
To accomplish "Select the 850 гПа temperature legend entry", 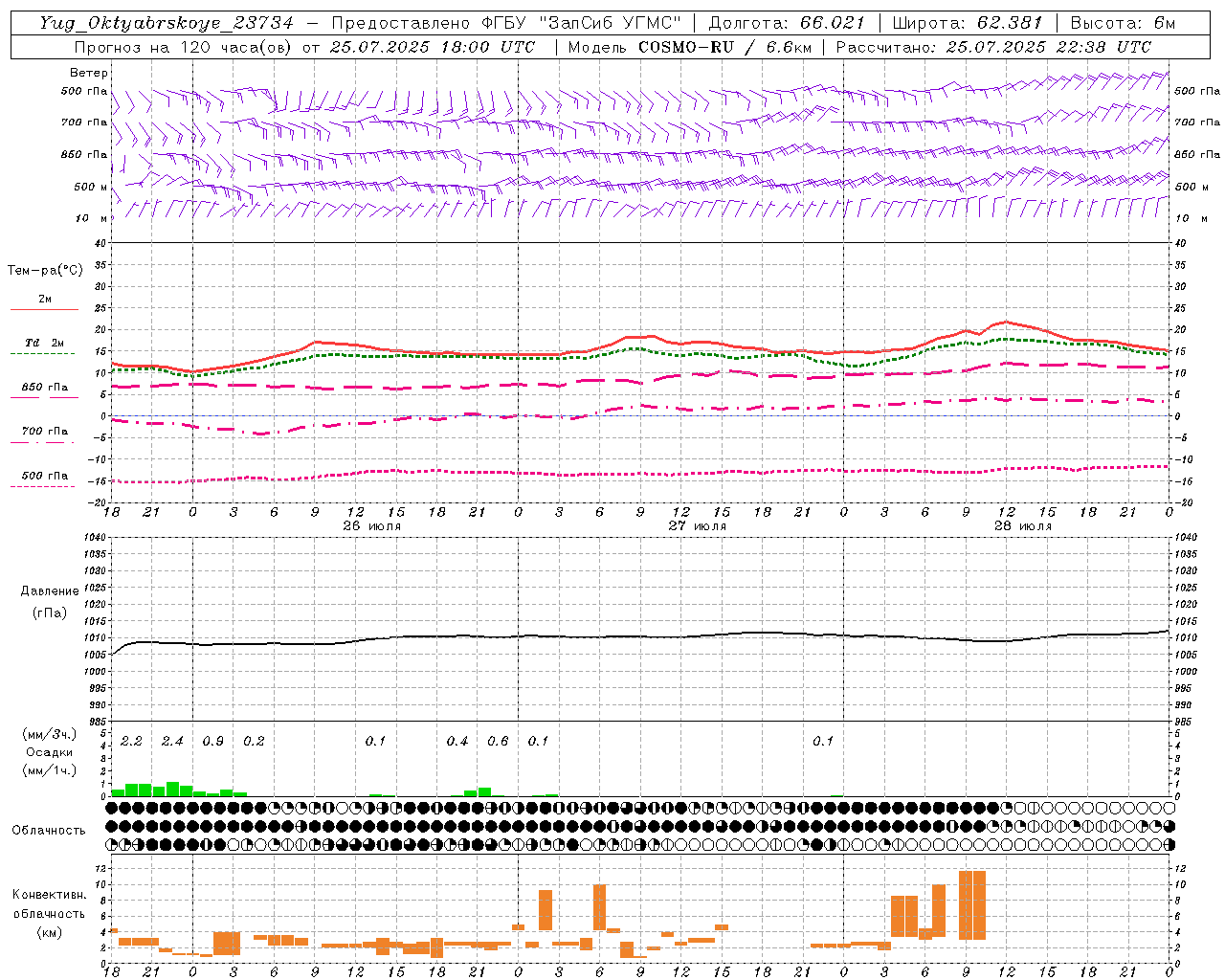I will 45,388.
